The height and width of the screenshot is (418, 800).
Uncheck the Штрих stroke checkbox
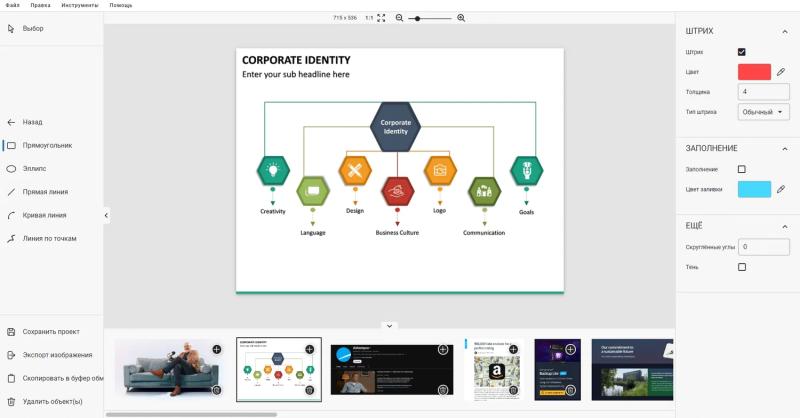[742, 52]
